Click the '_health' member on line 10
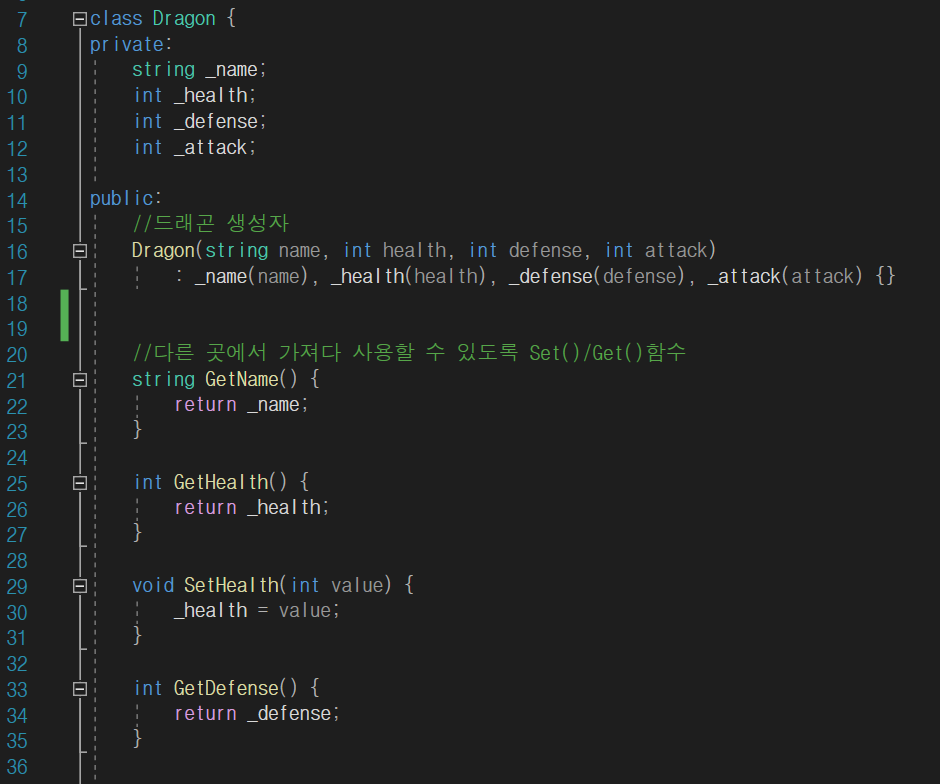Image resolution: width=940 pixels, height=784 pixels. click(x=211, y=95)
